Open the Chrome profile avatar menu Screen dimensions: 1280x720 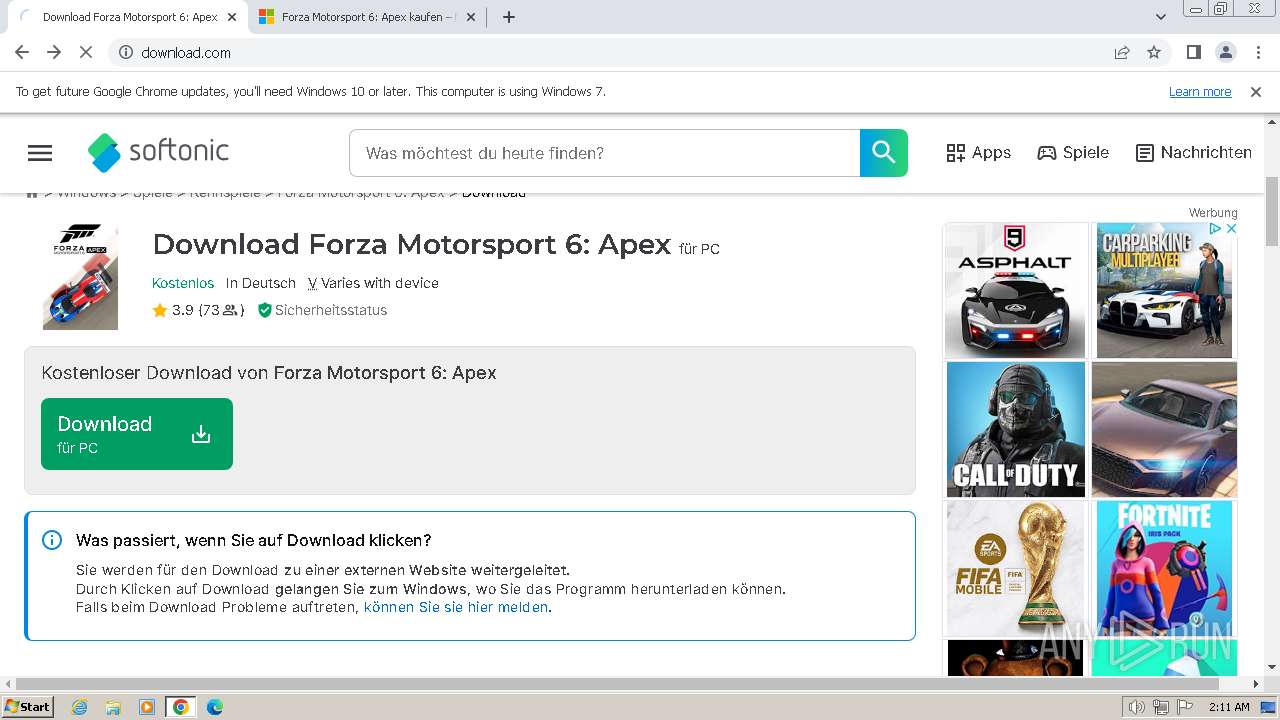click(x=1225, y=52)
